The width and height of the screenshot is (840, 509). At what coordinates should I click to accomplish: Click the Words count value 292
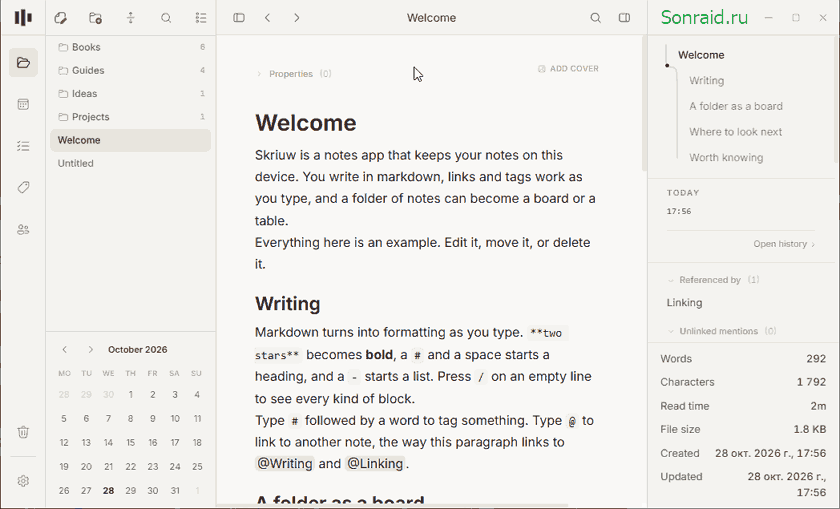(x=816, y=359)
